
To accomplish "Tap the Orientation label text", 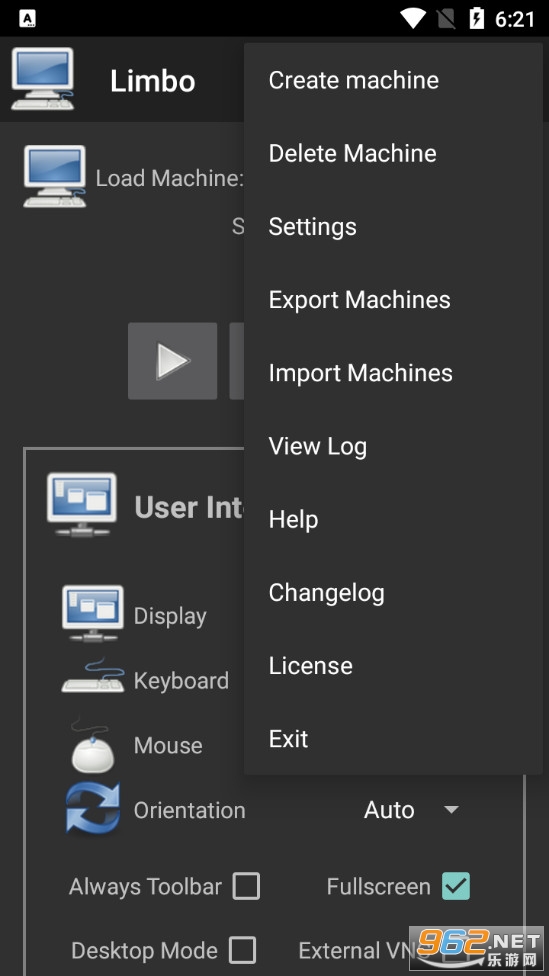I will (x=189, y=810).
